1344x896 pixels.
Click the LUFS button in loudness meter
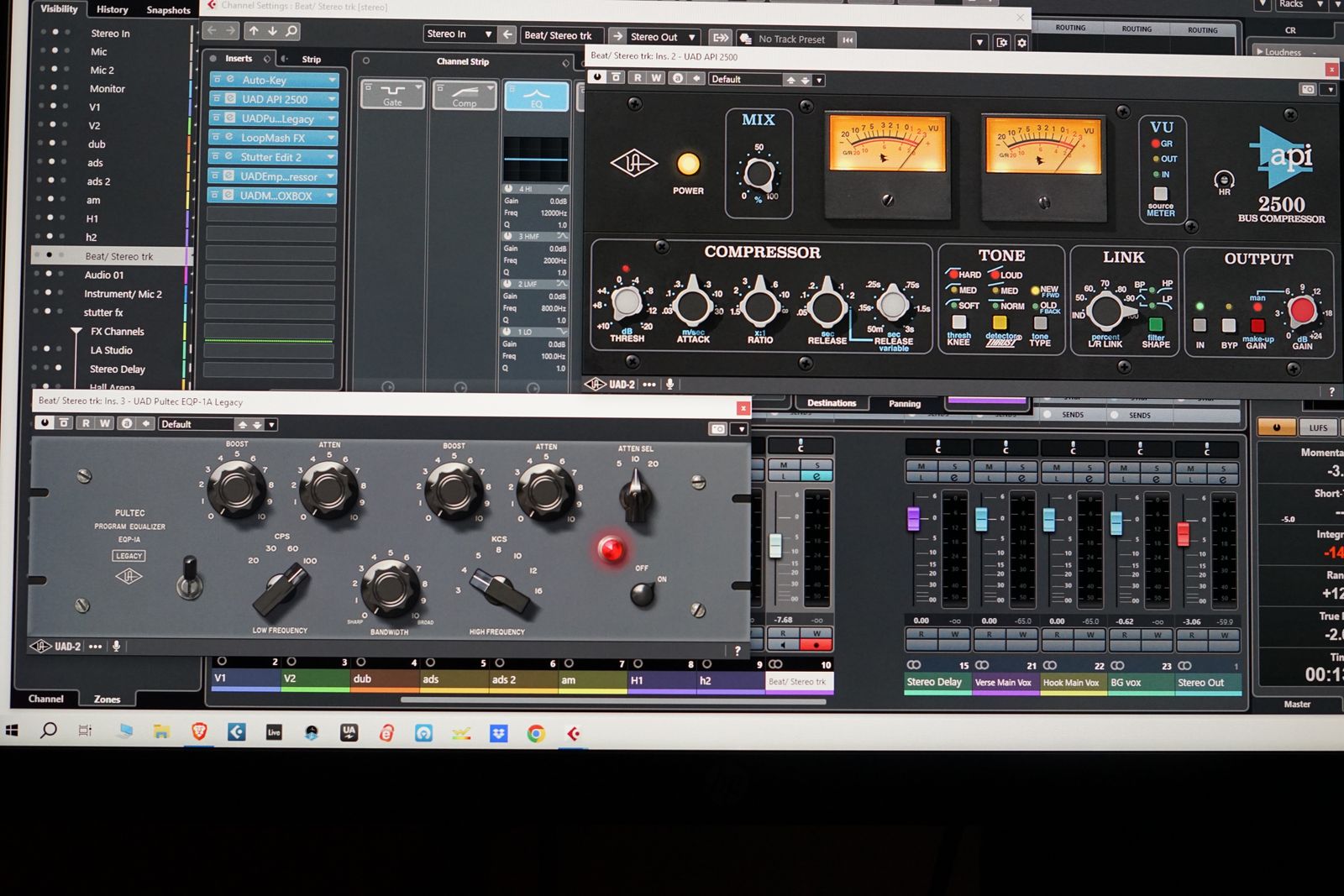pyautogui.click(x=1317, y=427)
